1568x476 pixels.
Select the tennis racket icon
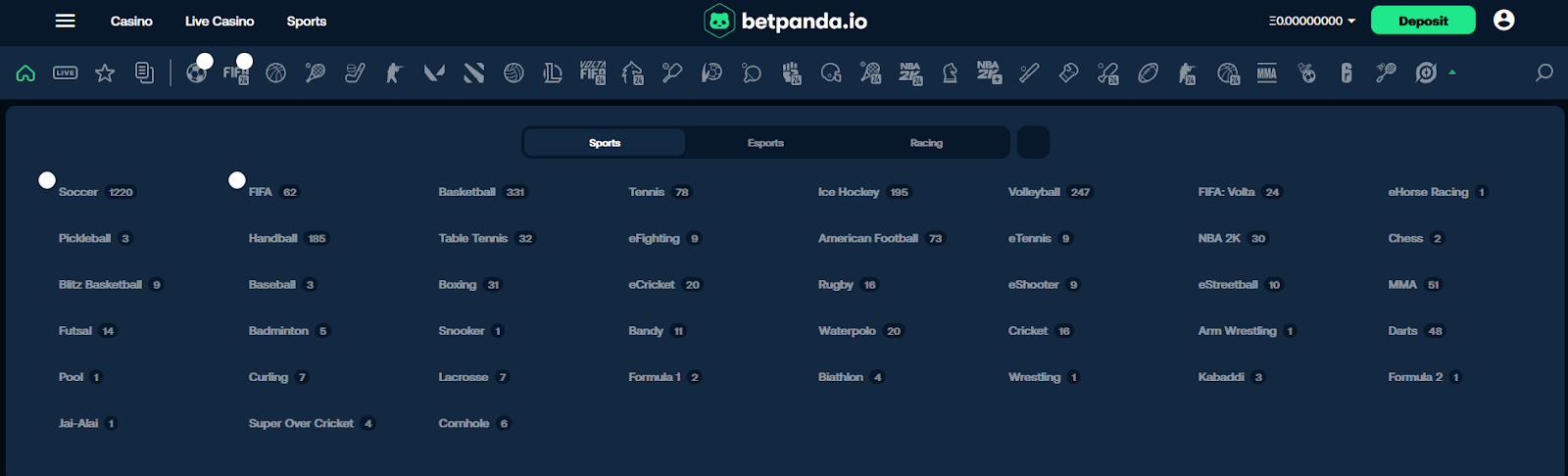(316, 72)
